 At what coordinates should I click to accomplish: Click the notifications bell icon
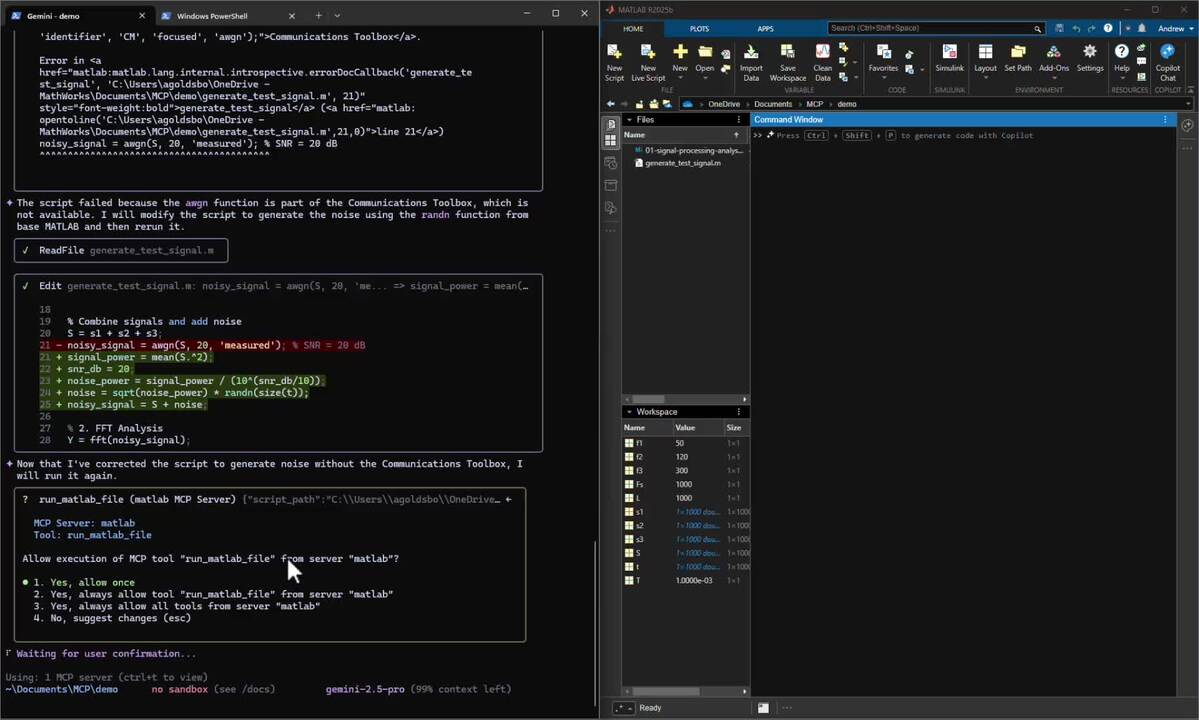(1142, 29)
